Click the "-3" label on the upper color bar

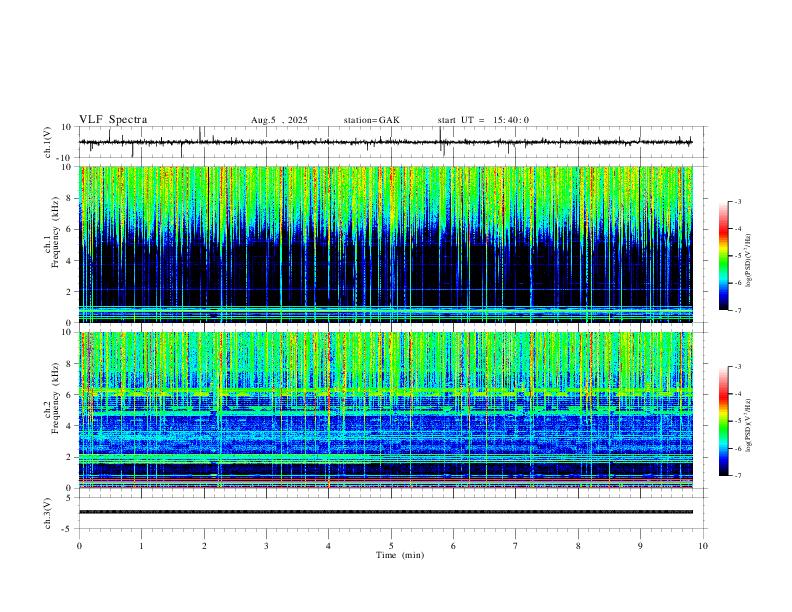[737, 201]
